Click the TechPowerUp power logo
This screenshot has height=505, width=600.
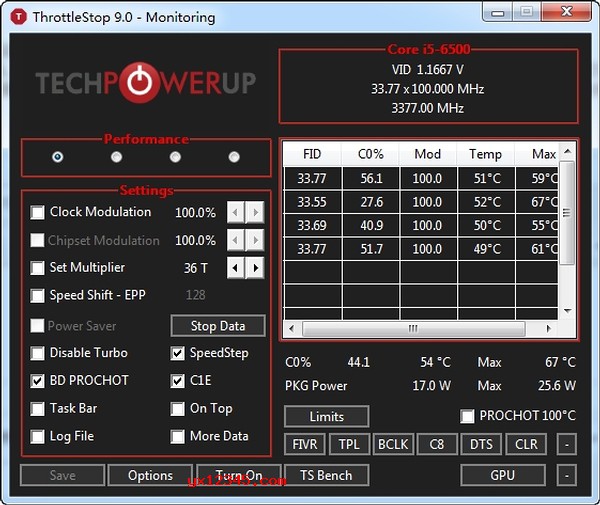click(x=149, y=83)
